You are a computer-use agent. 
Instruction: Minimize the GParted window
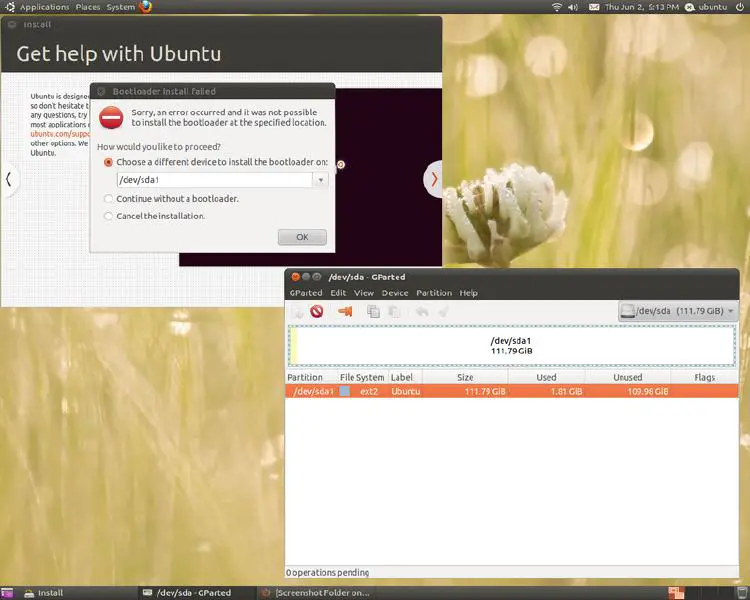coord(306,277)
